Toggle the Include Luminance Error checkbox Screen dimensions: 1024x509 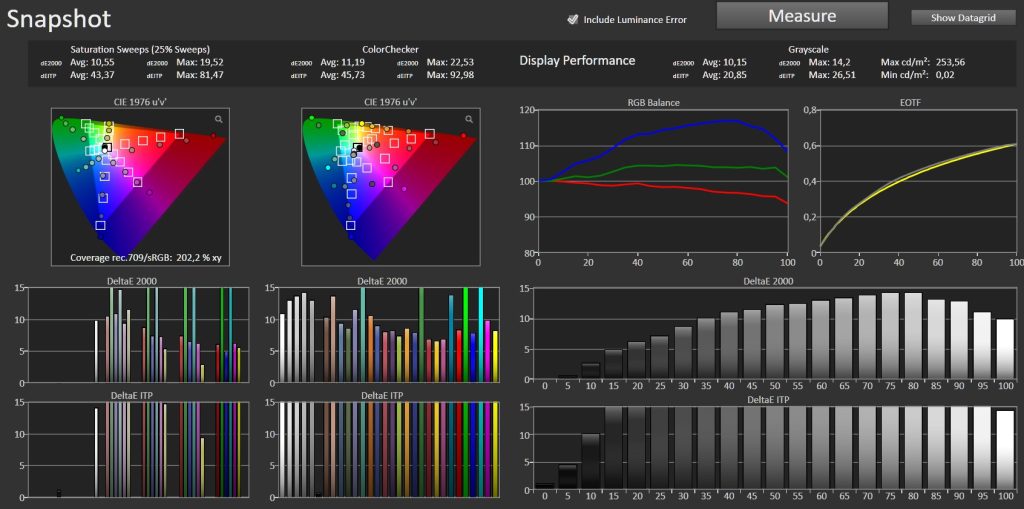pyautogui.click(x=573, y=19)
